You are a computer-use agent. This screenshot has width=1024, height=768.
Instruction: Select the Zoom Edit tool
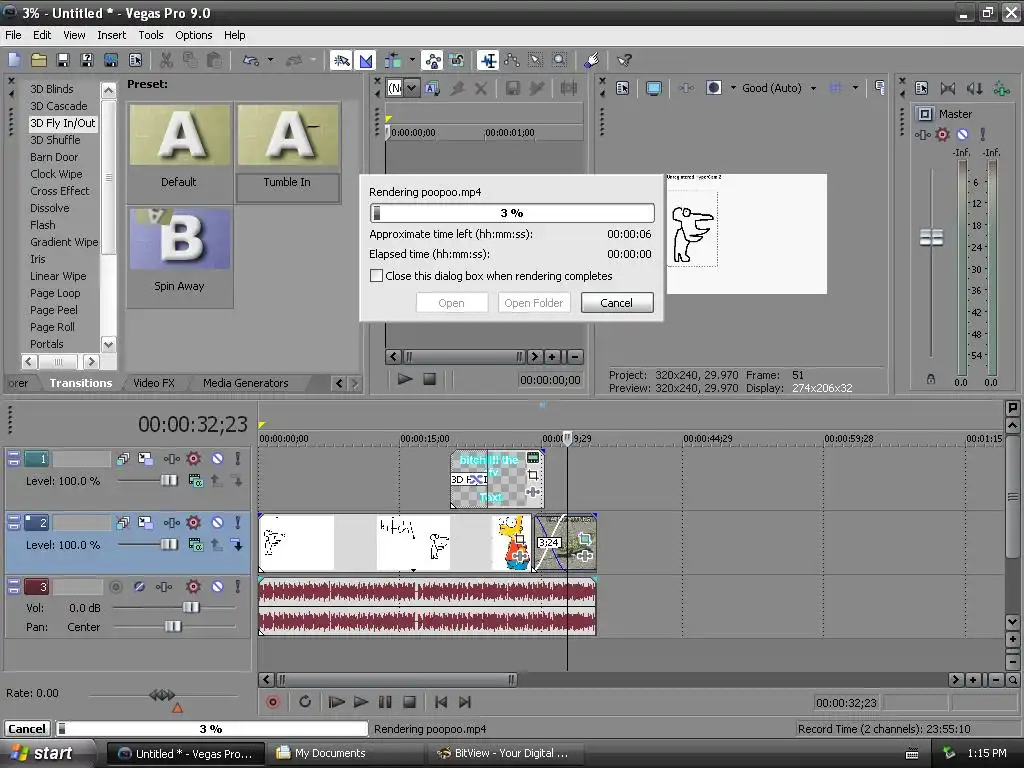tap(560, 60)
